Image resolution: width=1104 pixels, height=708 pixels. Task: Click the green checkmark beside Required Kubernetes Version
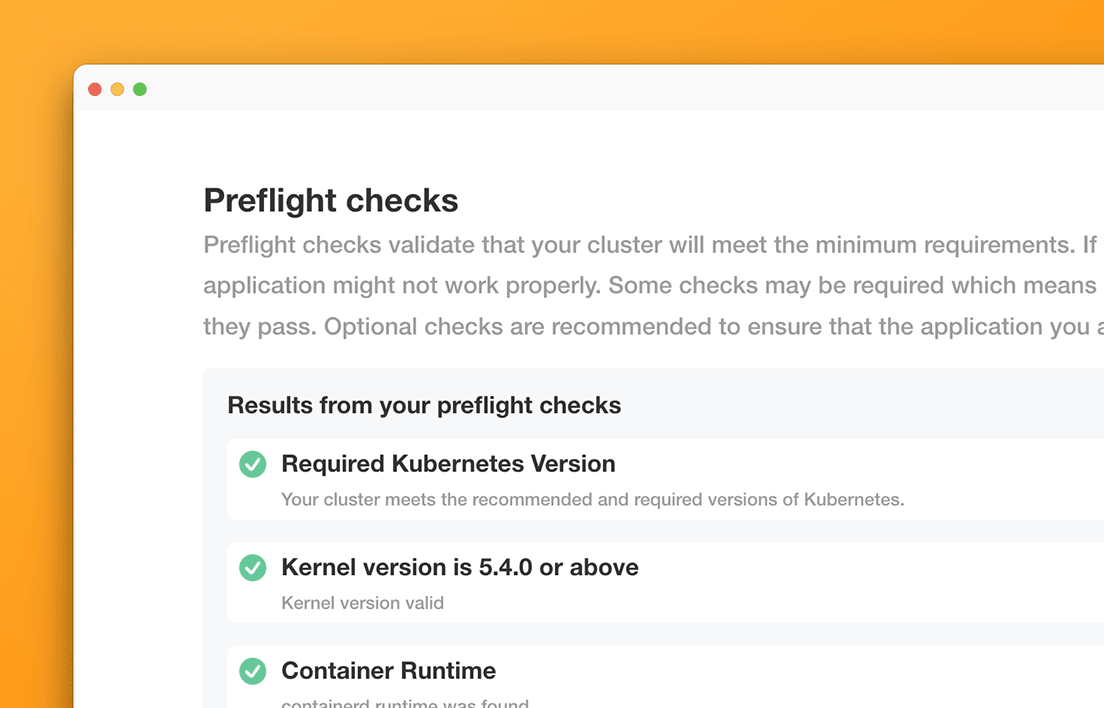click(x=253, y=464)
